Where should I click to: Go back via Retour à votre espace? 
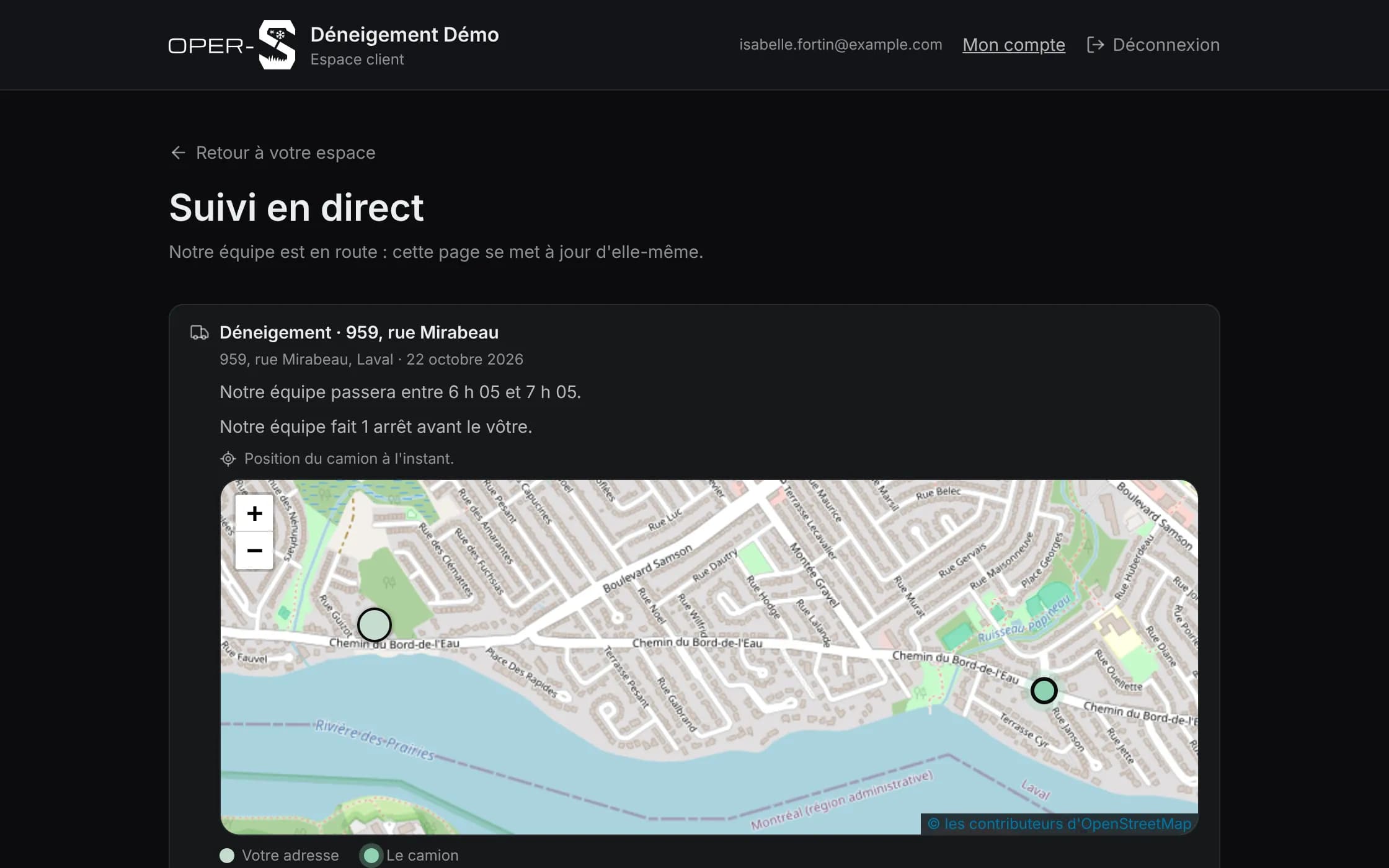[x=273, y=153]
